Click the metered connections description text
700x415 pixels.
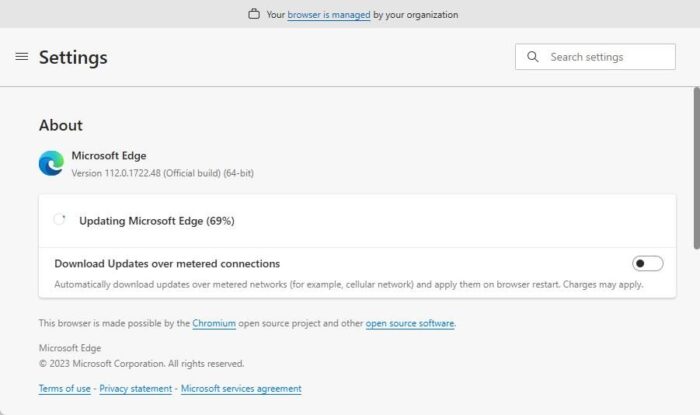(348, 284)
